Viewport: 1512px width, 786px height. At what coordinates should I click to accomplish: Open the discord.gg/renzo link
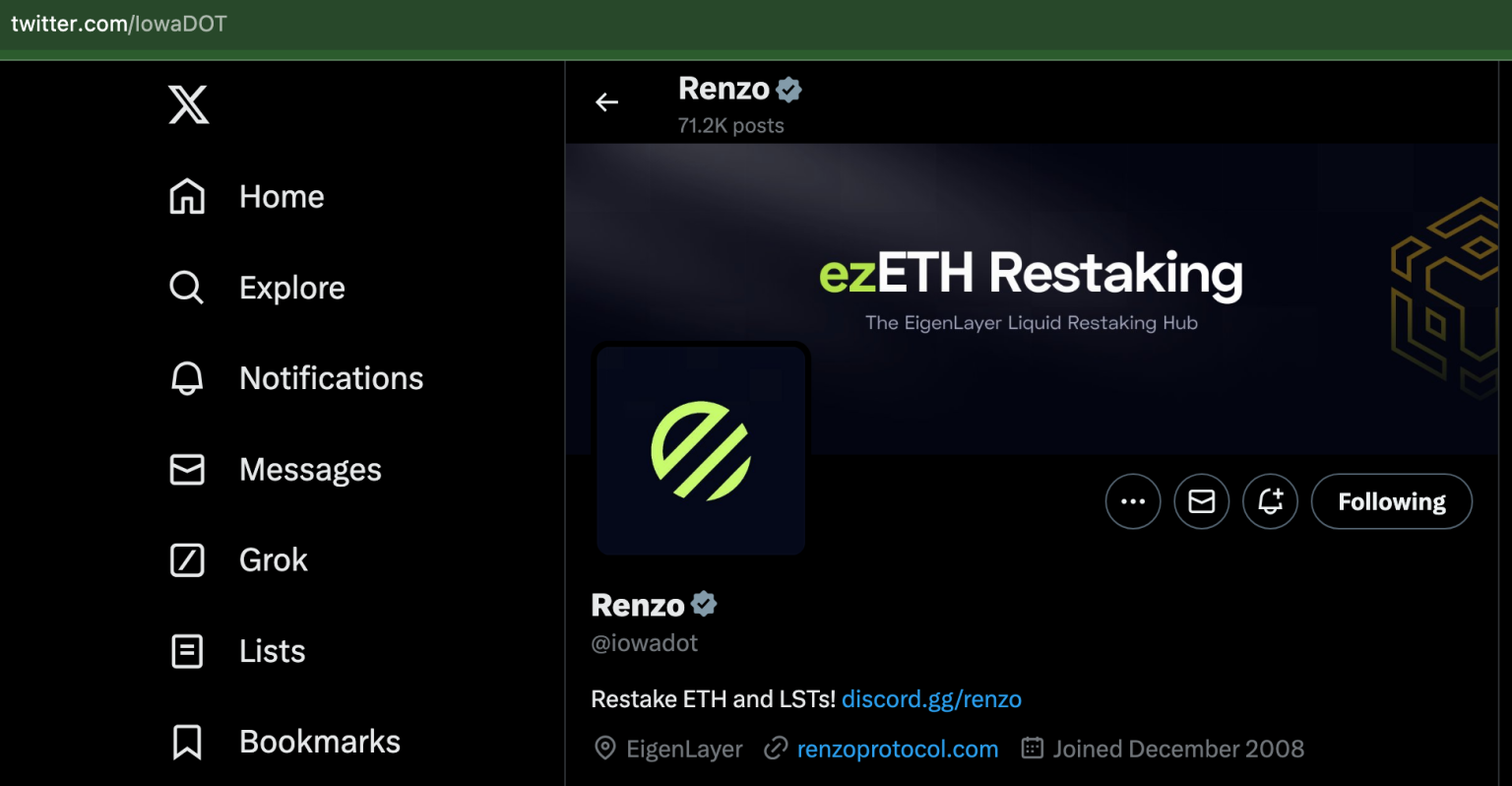pyautogui.click(x=931, y=699)
